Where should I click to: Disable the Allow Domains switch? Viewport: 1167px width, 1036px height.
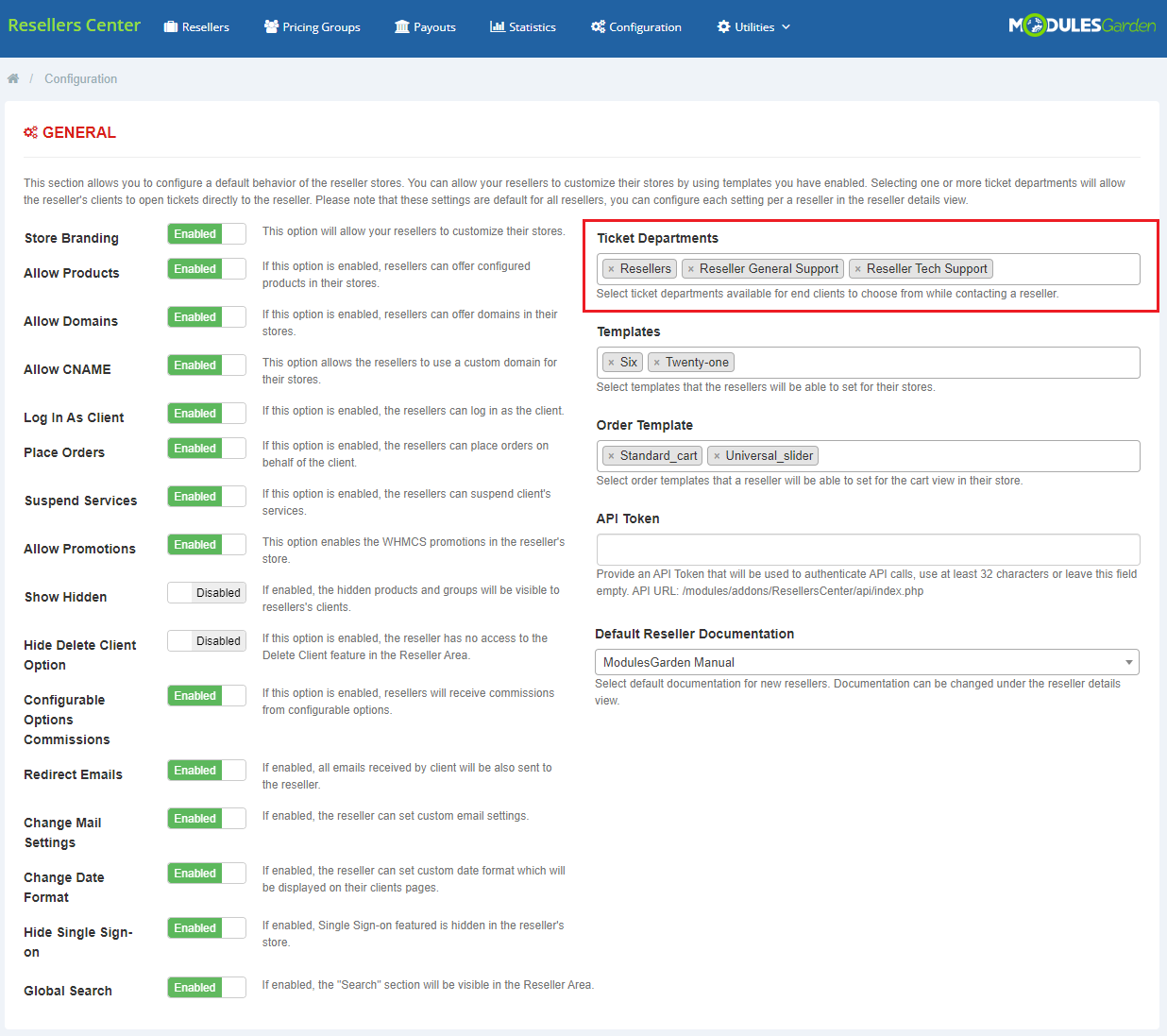coord(207,317)
